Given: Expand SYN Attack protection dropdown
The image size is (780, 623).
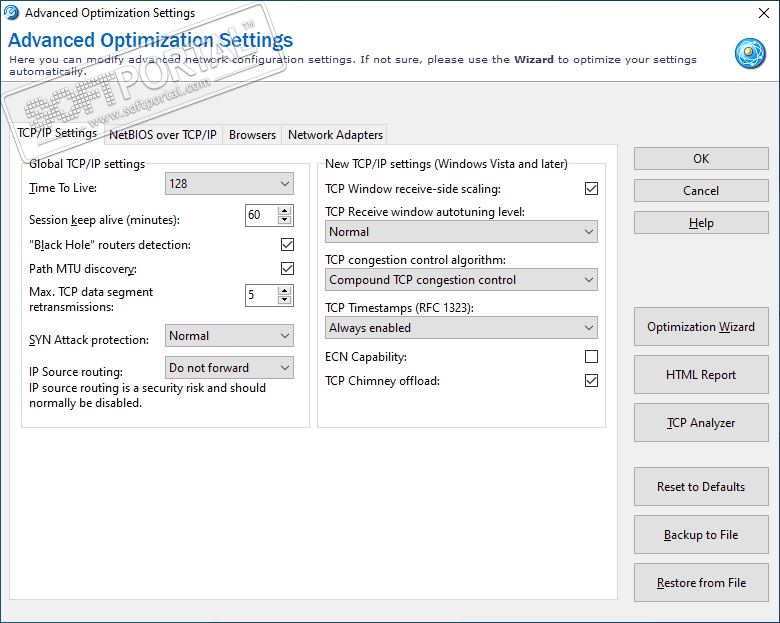Looking at the screenshot, I should [x=229, y=336].
